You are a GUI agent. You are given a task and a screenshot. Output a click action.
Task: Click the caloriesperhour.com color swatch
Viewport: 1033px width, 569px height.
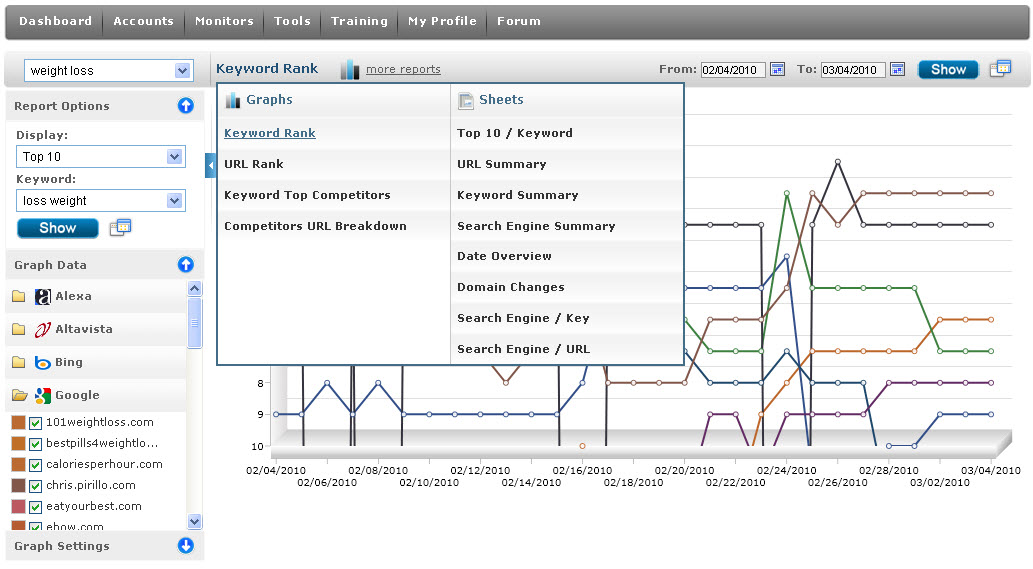tap(18, 464)
